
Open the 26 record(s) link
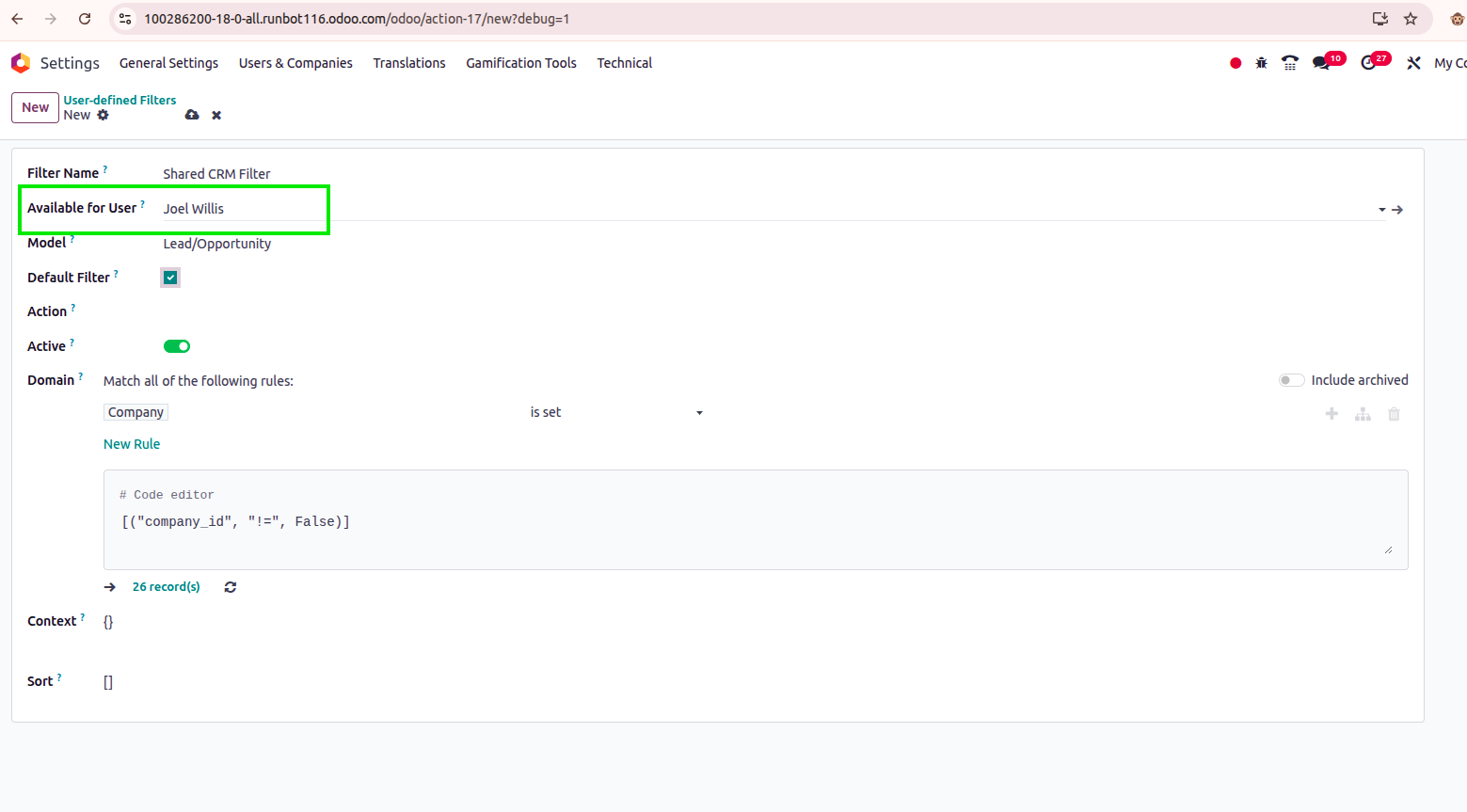[x=167, y=587]
